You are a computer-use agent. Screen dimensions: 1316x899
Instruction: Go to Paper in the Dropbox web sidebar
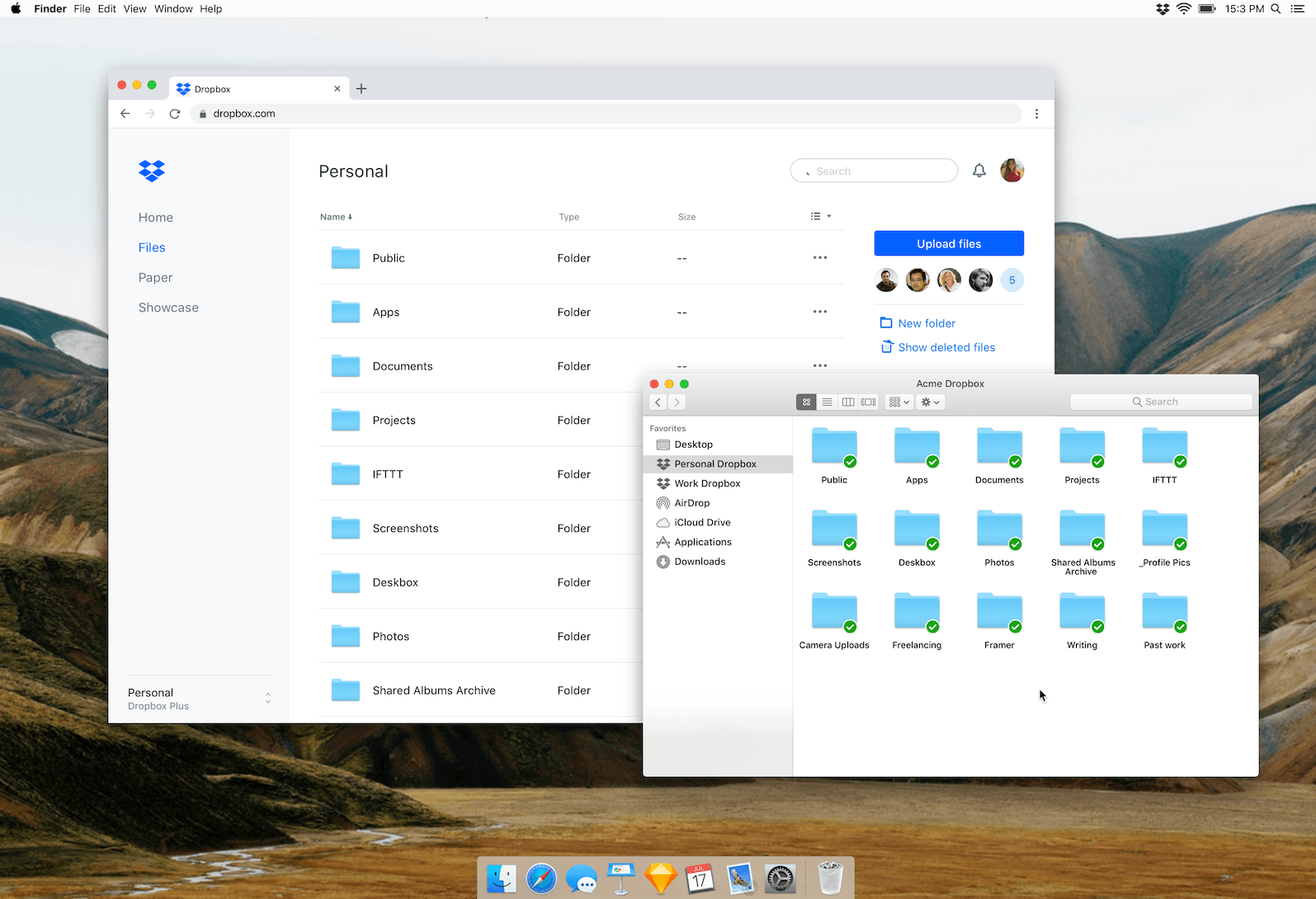click(156, 278)
